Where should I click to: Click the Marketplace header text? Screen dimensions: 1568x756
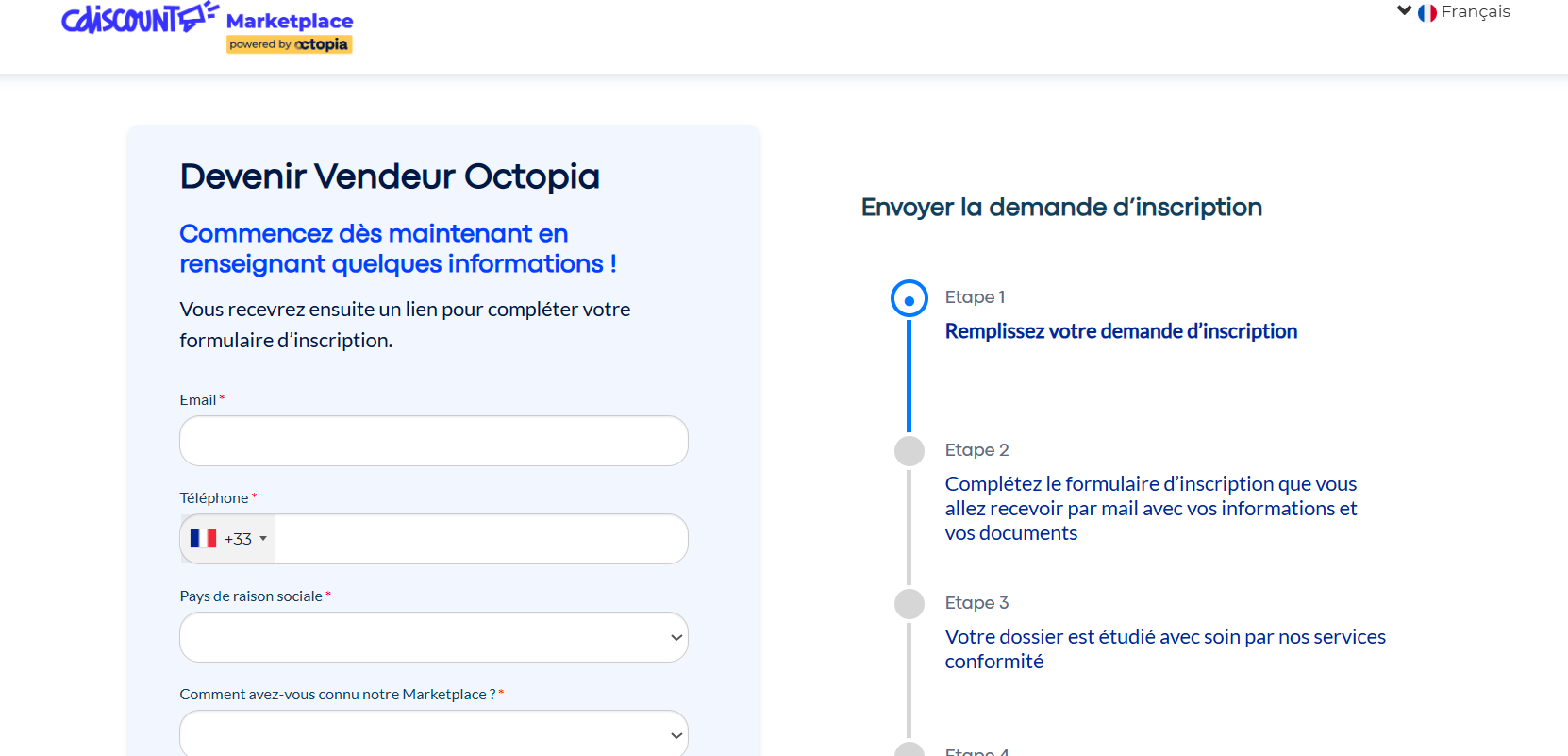click(290, 21)
